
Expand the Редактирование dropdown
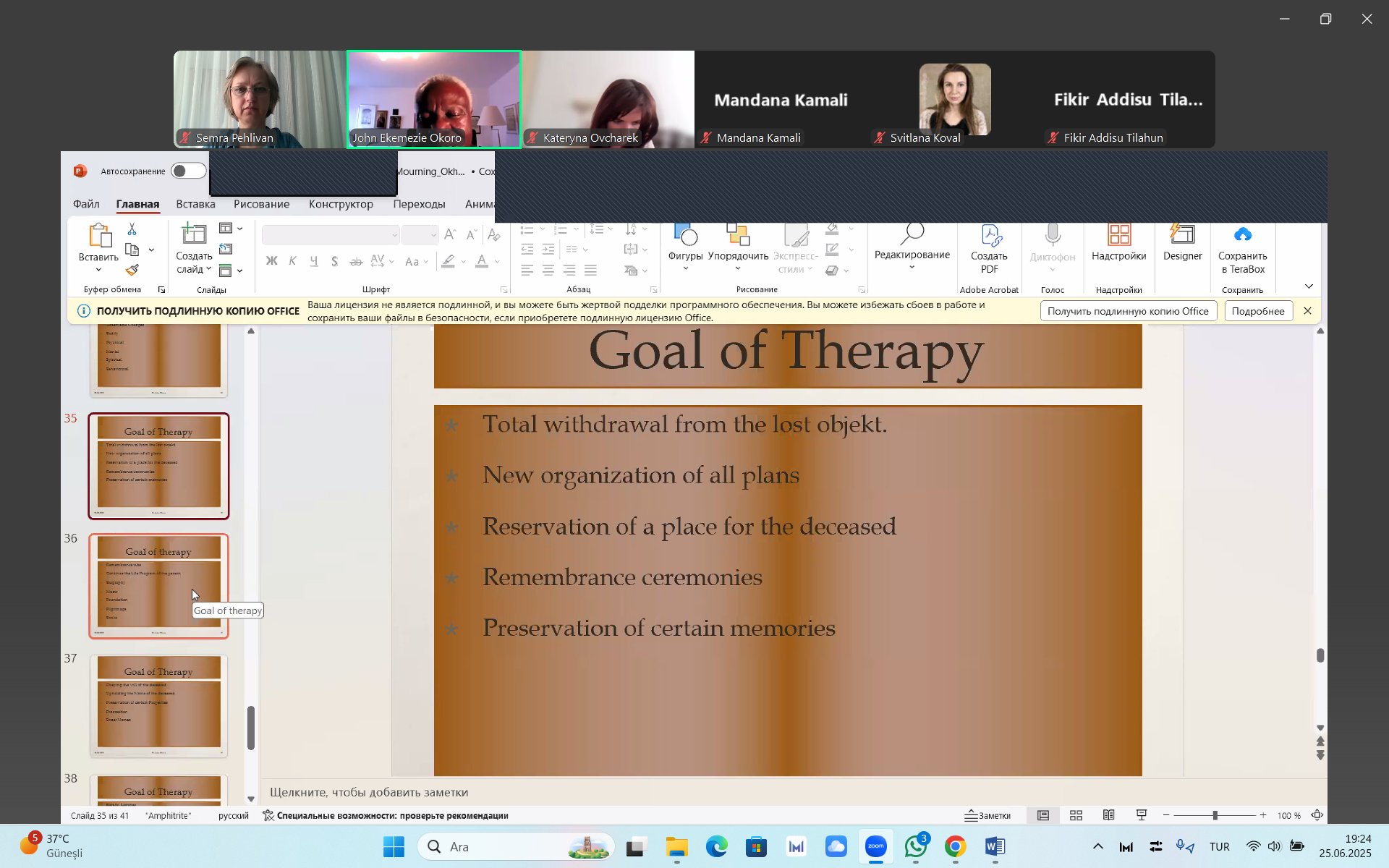tap(912, 258)
